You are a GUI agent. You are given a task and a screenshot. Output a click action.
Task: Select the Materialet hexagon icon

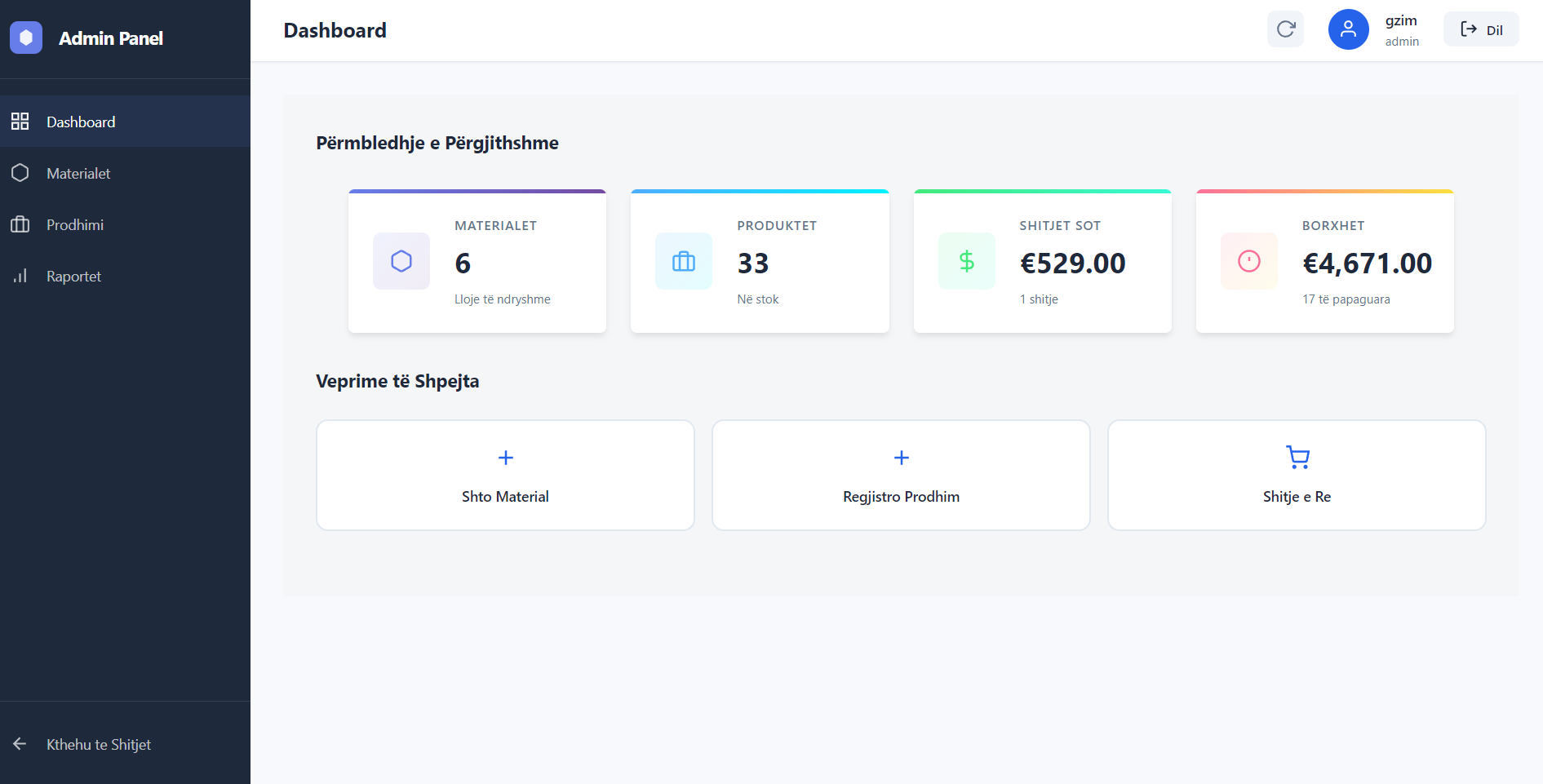(20, 172)
